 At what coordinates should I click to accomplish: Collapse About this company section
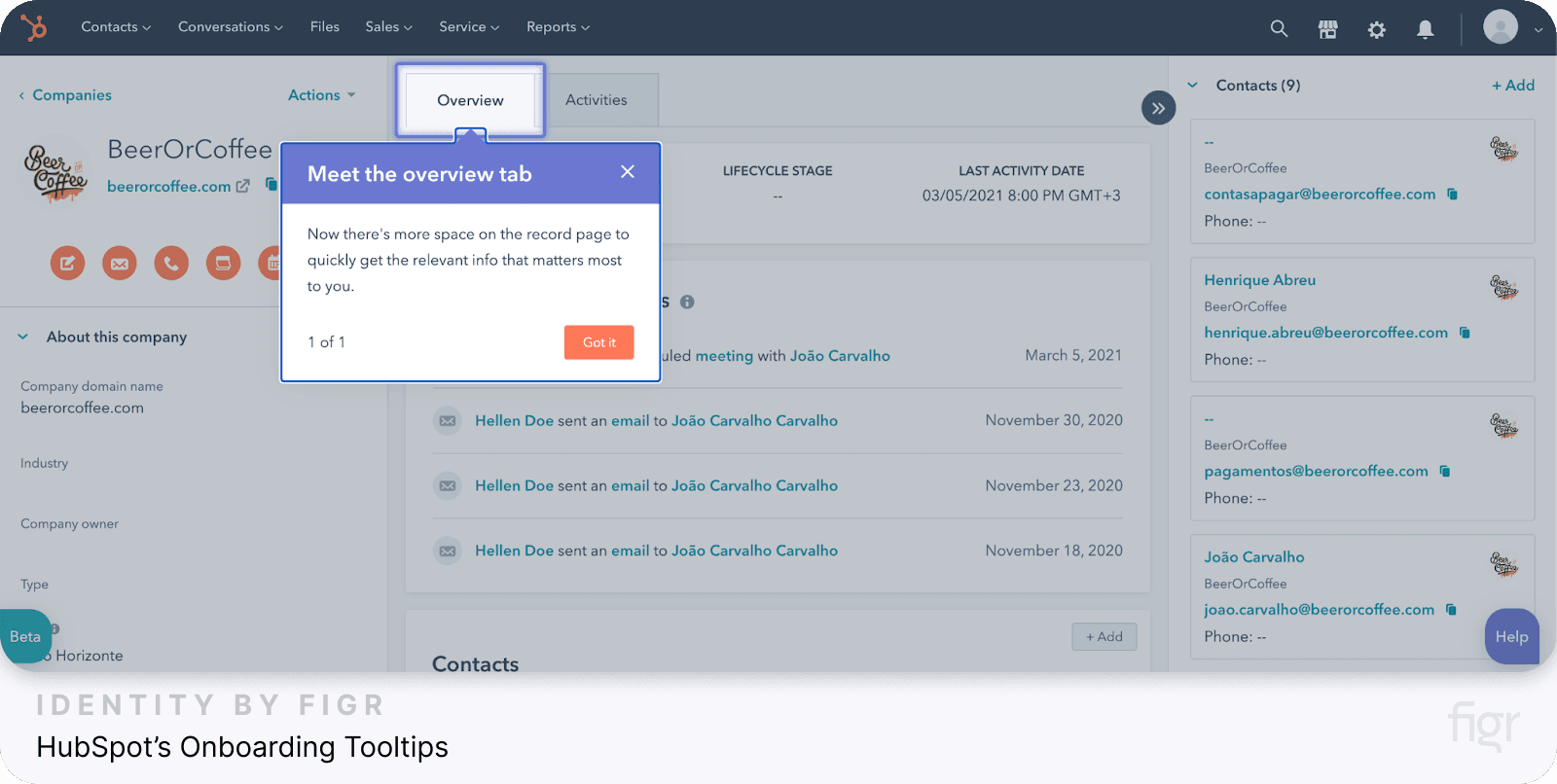point(23,337)
